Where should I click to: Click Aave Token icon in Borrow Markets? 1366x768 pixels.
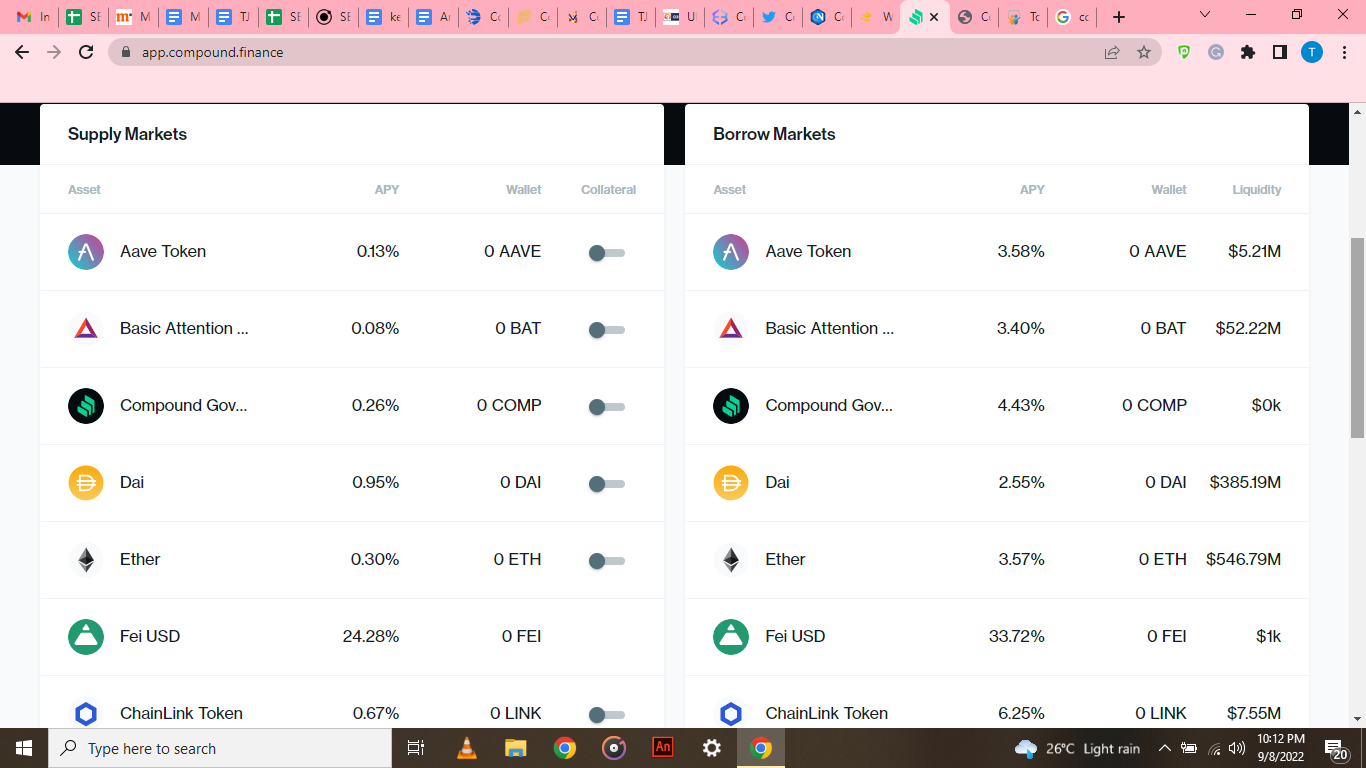731,252
